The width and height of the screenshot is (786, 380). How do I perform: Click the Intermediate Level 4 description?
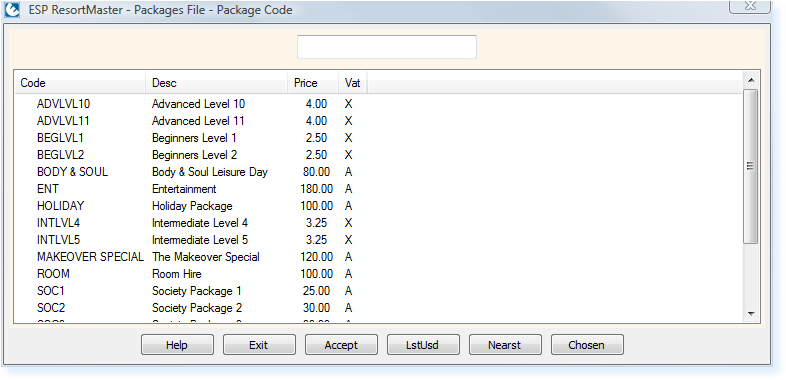click(x=200, y=223)
